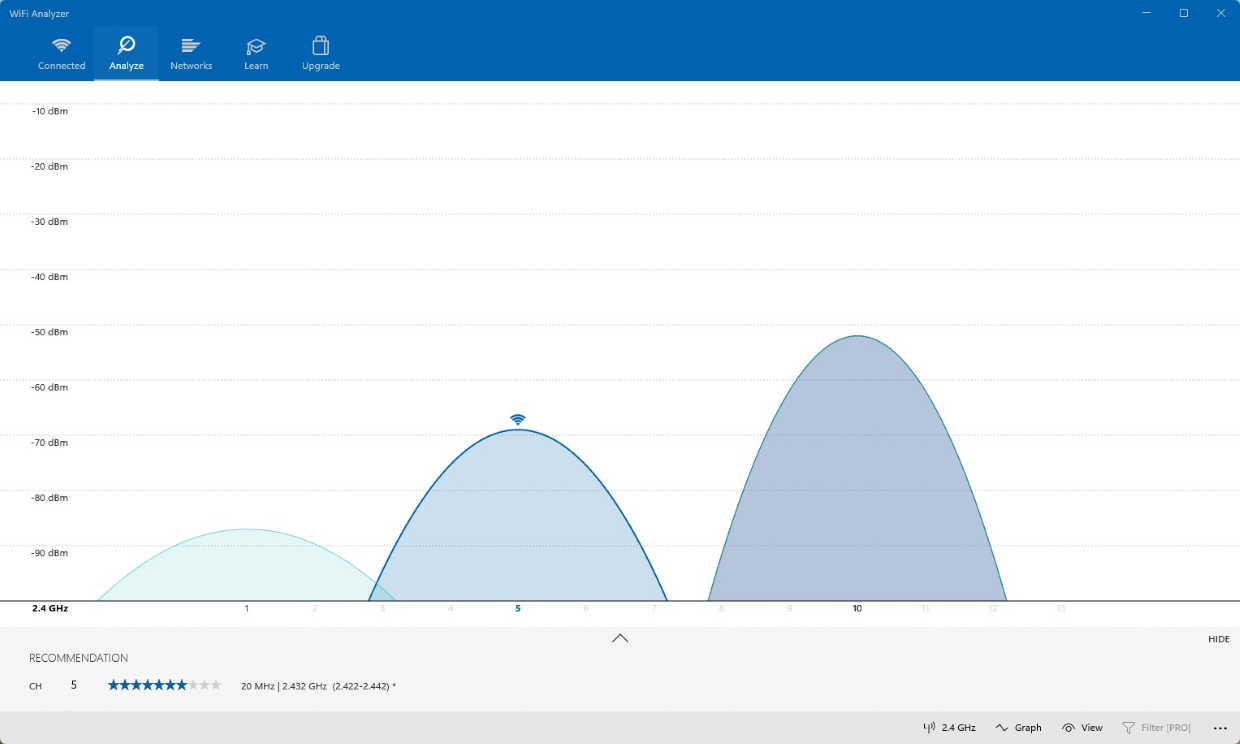Click the star rating for channel 5
The image size is (1240, 744).
tap(164, 685)
